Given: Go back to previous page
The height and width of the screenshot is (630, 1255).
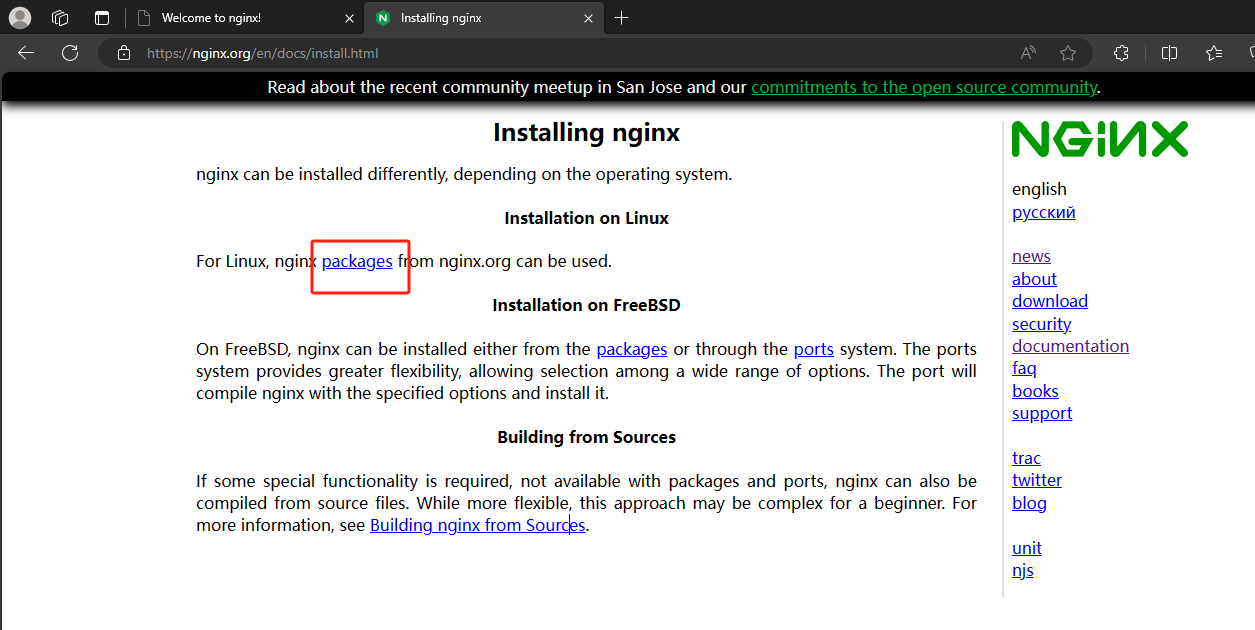Looking at the screenshot, I should click(26, 53).
